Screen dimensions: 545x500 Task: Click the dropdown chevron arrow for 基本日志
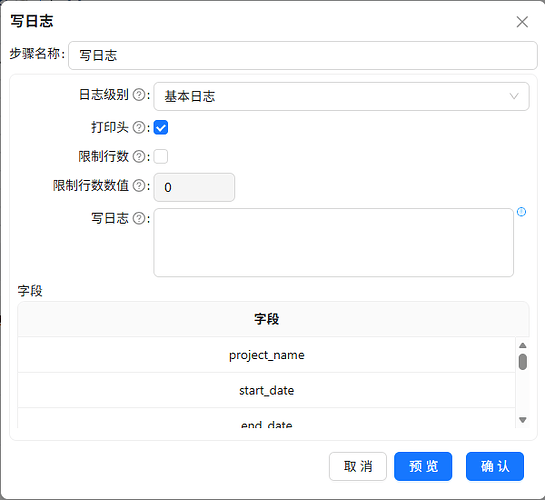(514, 96)
